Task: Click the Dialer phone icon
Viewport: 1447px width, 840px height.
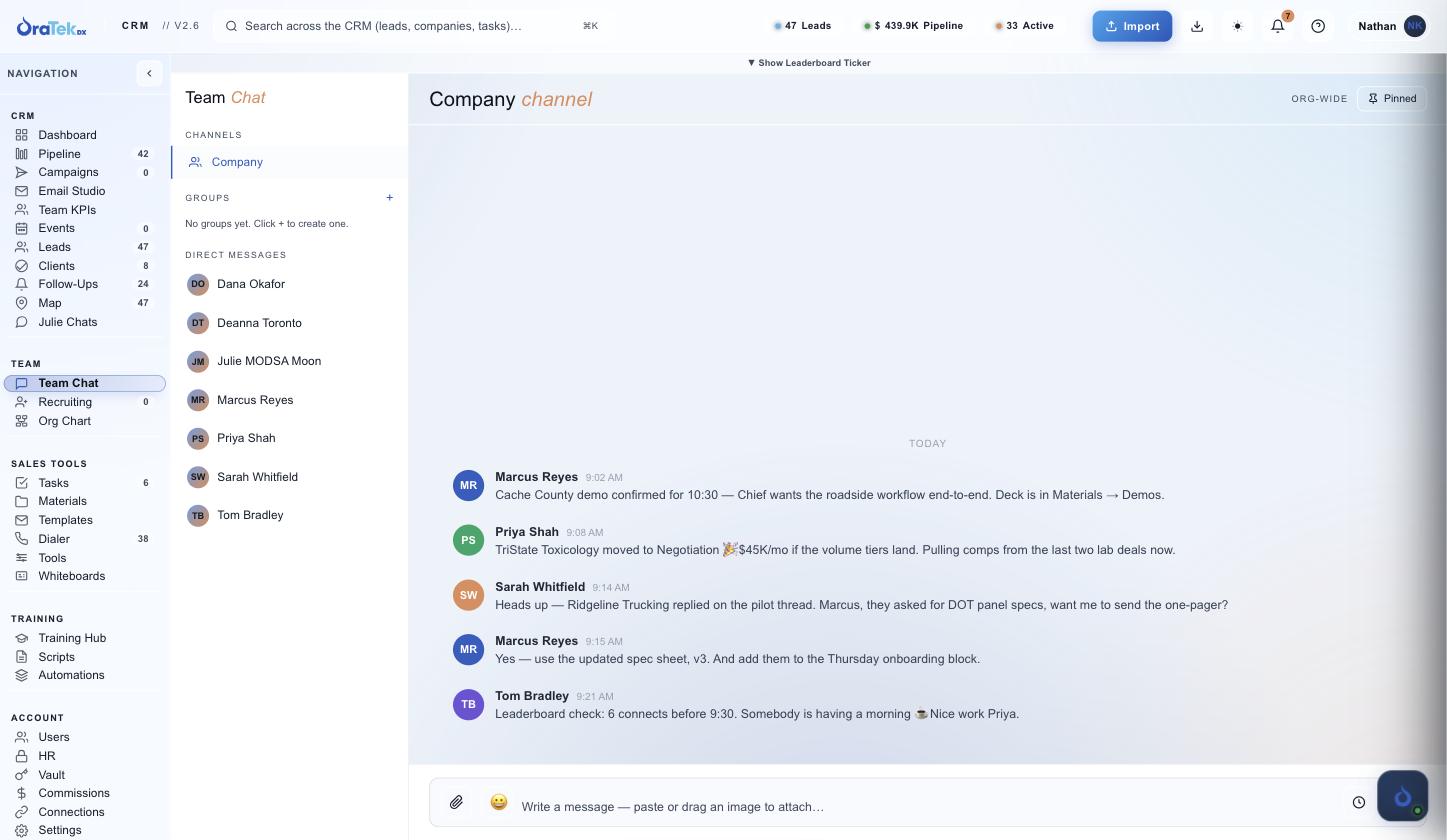Action: tap(21, 539)
